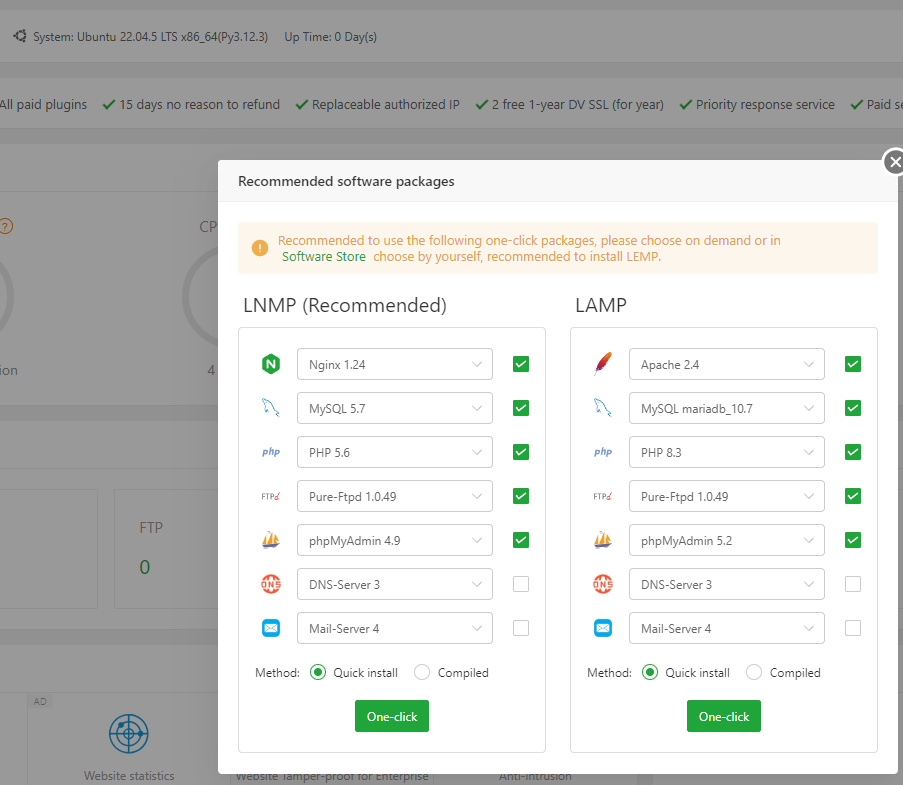
Task: Open the Software Store link
Action: pos(324,257)
